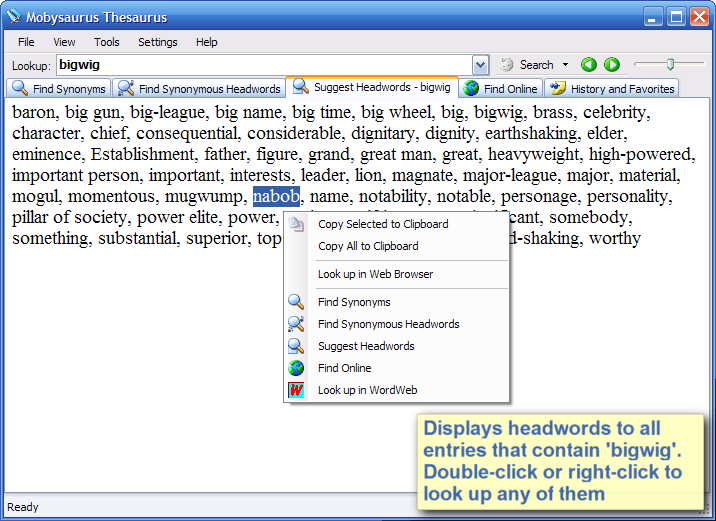Click the globe icon on Find Online tab
This screenshot has width=716, height=521.
pyautogui.click(x=471, y=88)
